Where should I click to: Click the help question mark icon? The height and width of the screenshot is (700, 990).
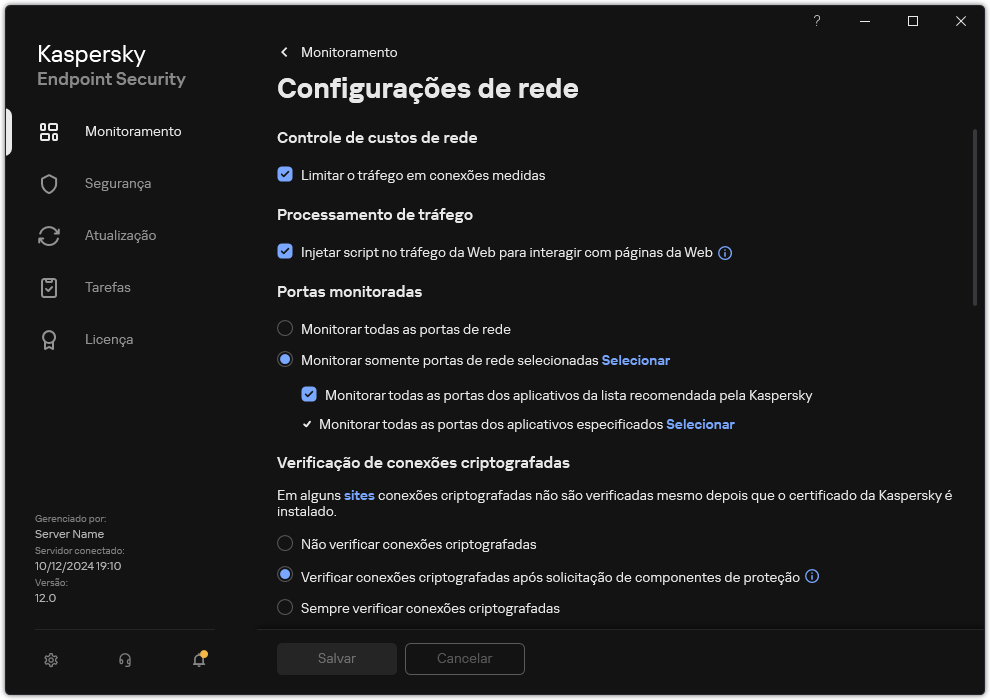point(816,21)
